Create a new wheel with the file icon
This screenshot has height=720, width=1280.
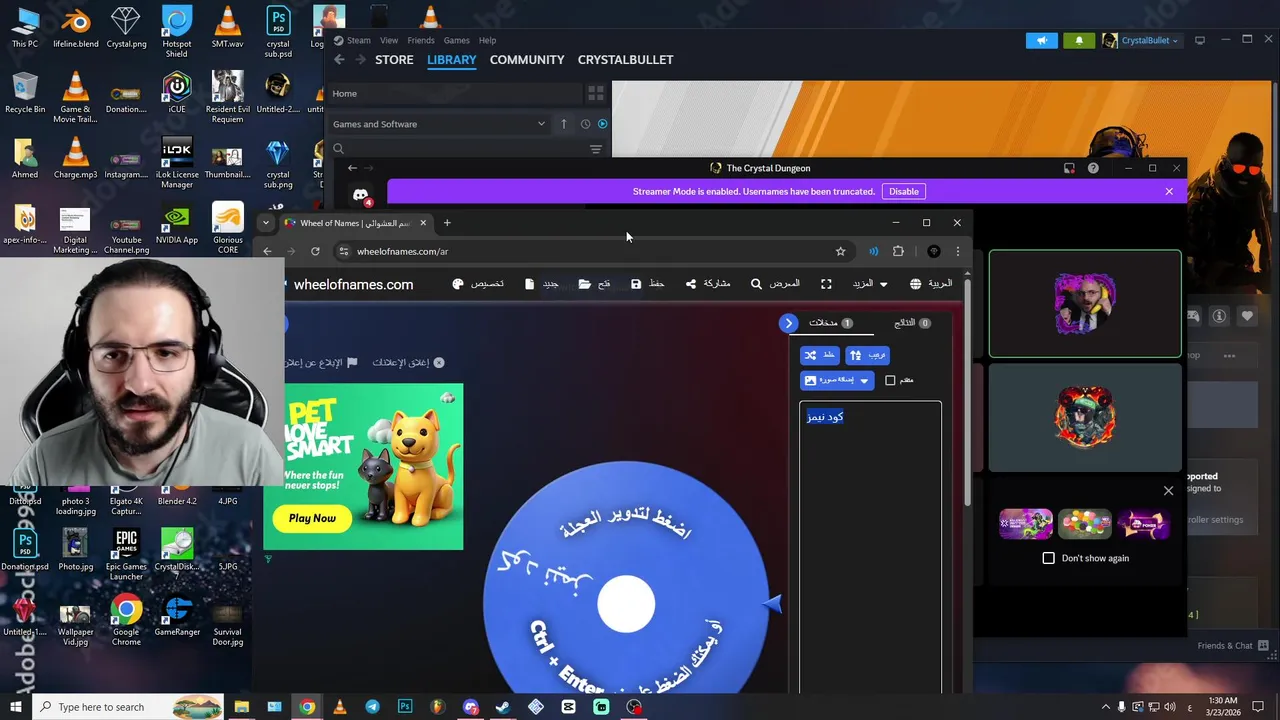[x=541, y=284]
